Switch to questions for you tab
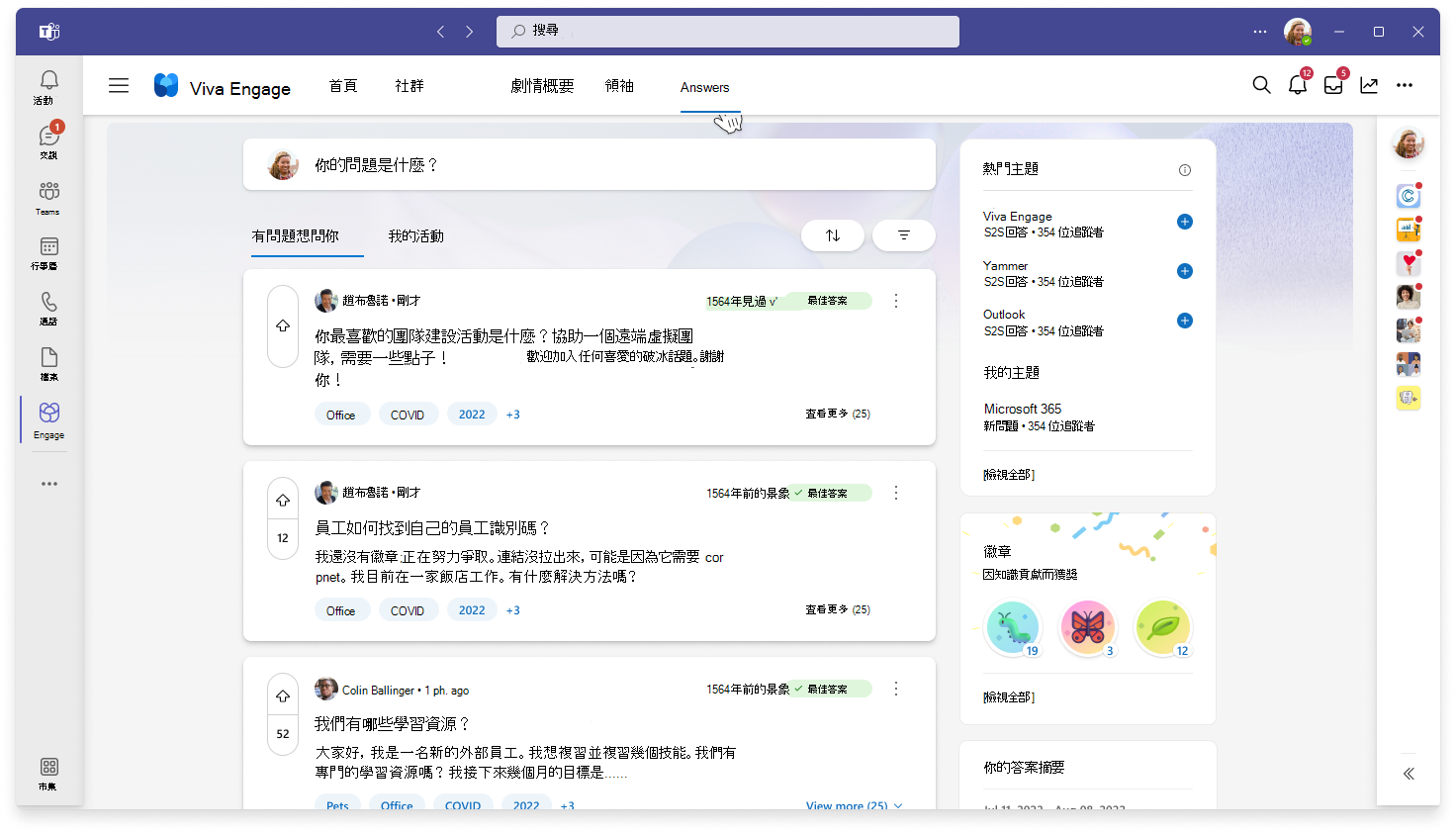The height and width of the screenshot is (833, 1456). [295, 235]
